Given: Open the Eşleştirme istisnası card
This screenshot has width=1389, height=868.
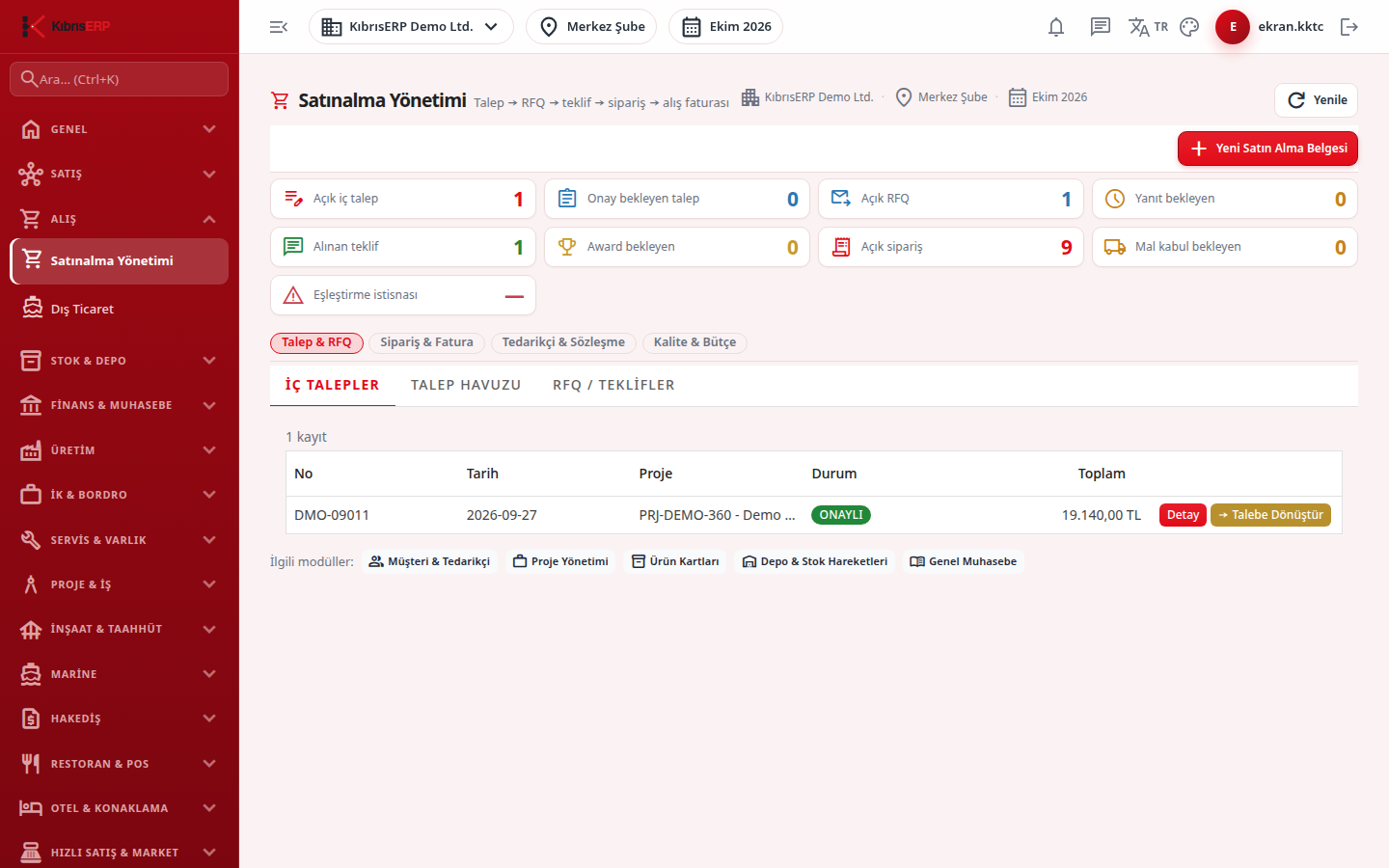Looking at the screenshot, I should 403,295.
